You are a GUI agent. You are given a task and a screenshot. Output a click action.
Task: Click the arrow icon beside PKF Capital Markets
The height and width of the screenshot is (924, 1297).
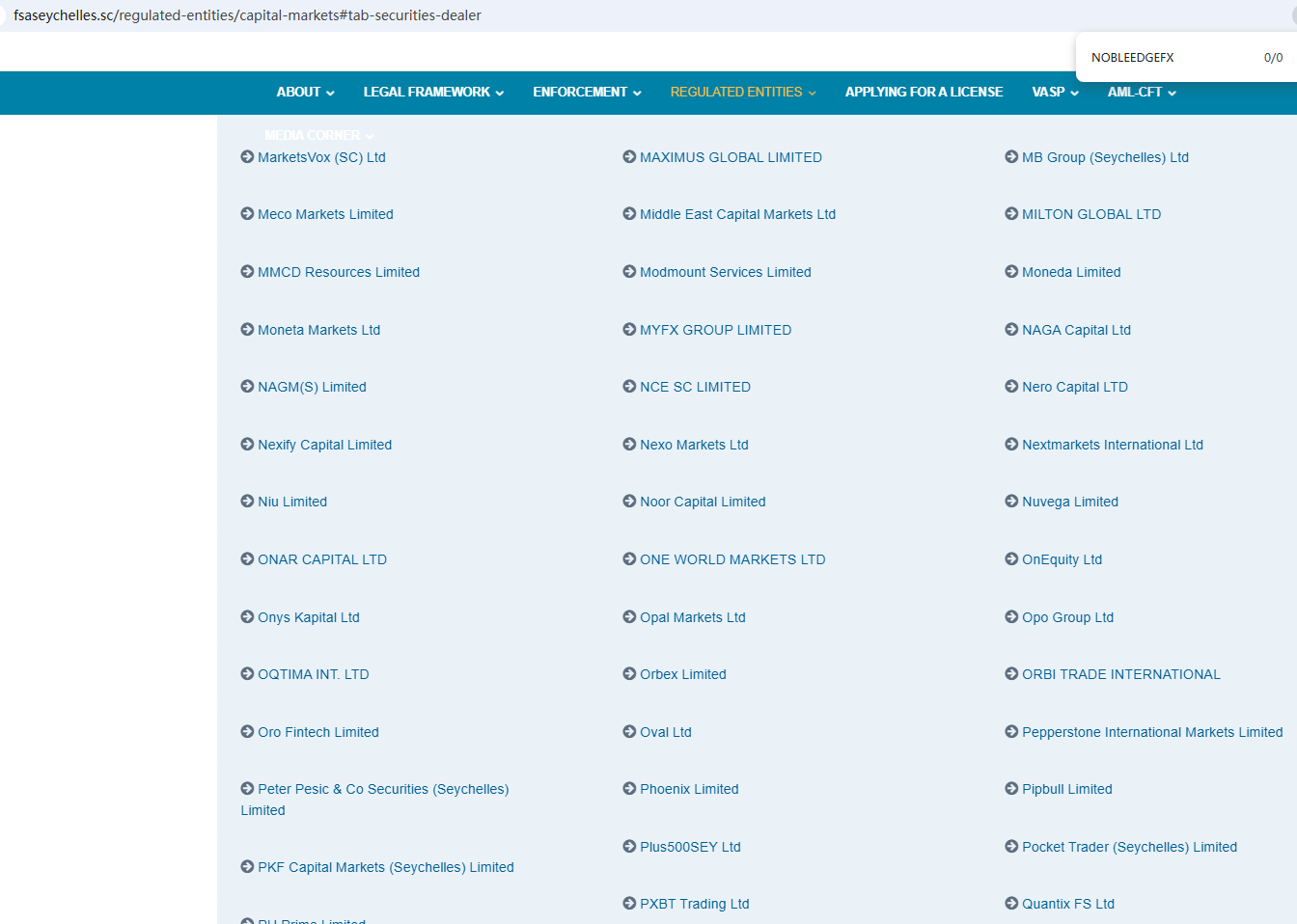pyautogui.click(x=247, y=866)
